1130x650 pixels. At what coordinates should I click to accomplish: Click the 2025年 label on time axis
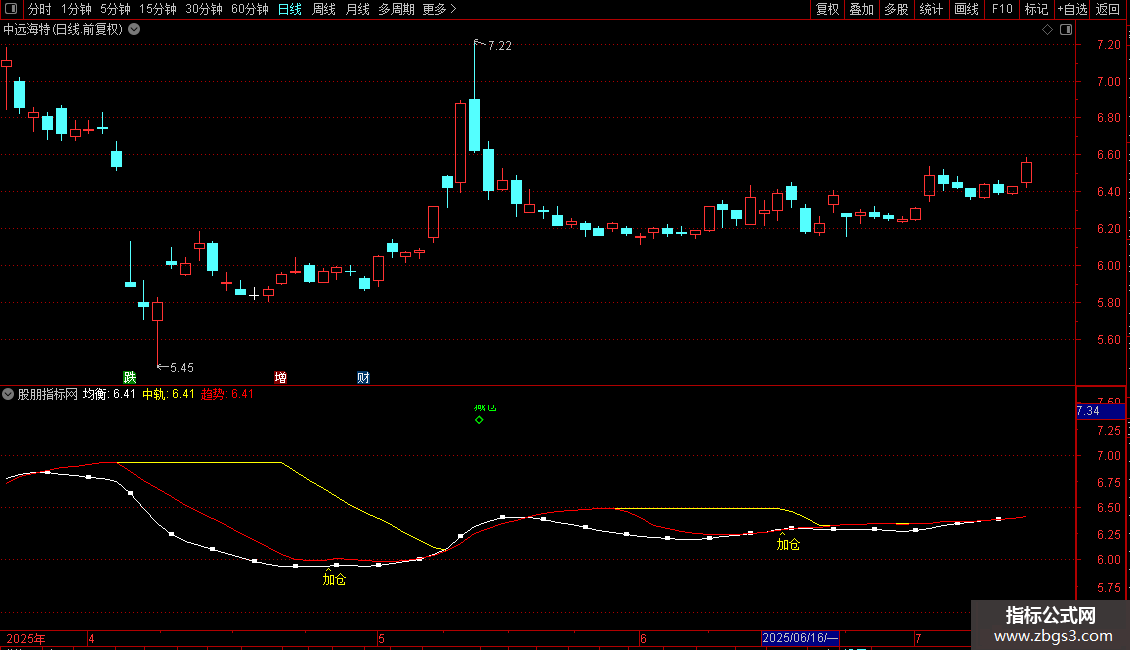[26, 638]
